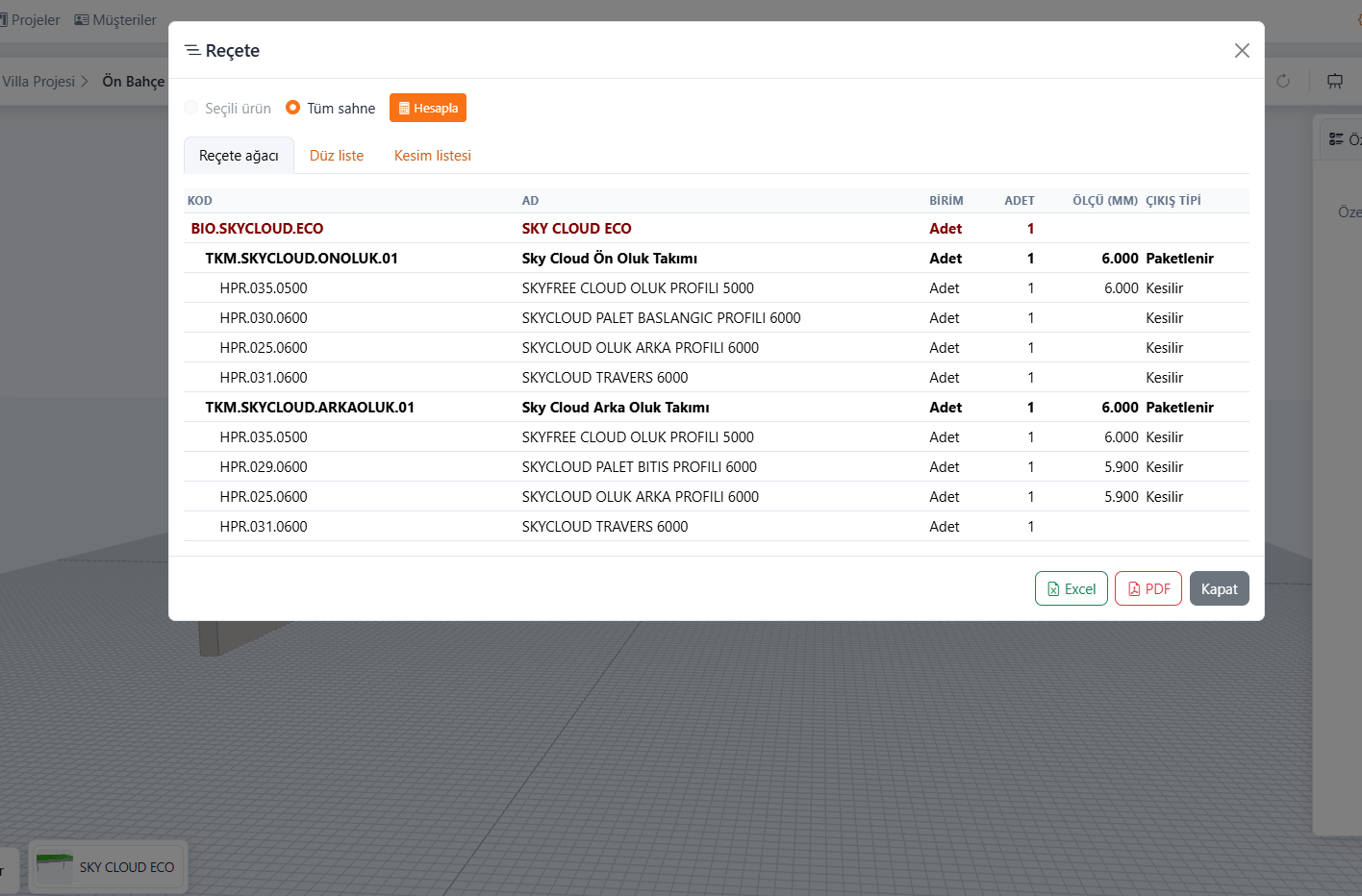Viewport: 1362px width, 896px height.
Task: Open the 'Kesim listesi' tab
Action: [433, 156]
